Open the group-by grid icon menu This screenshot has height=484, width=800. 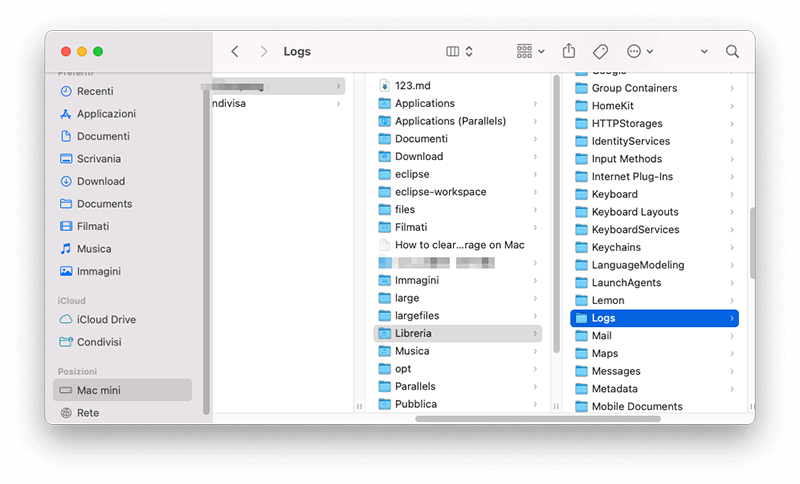(531, 52)
